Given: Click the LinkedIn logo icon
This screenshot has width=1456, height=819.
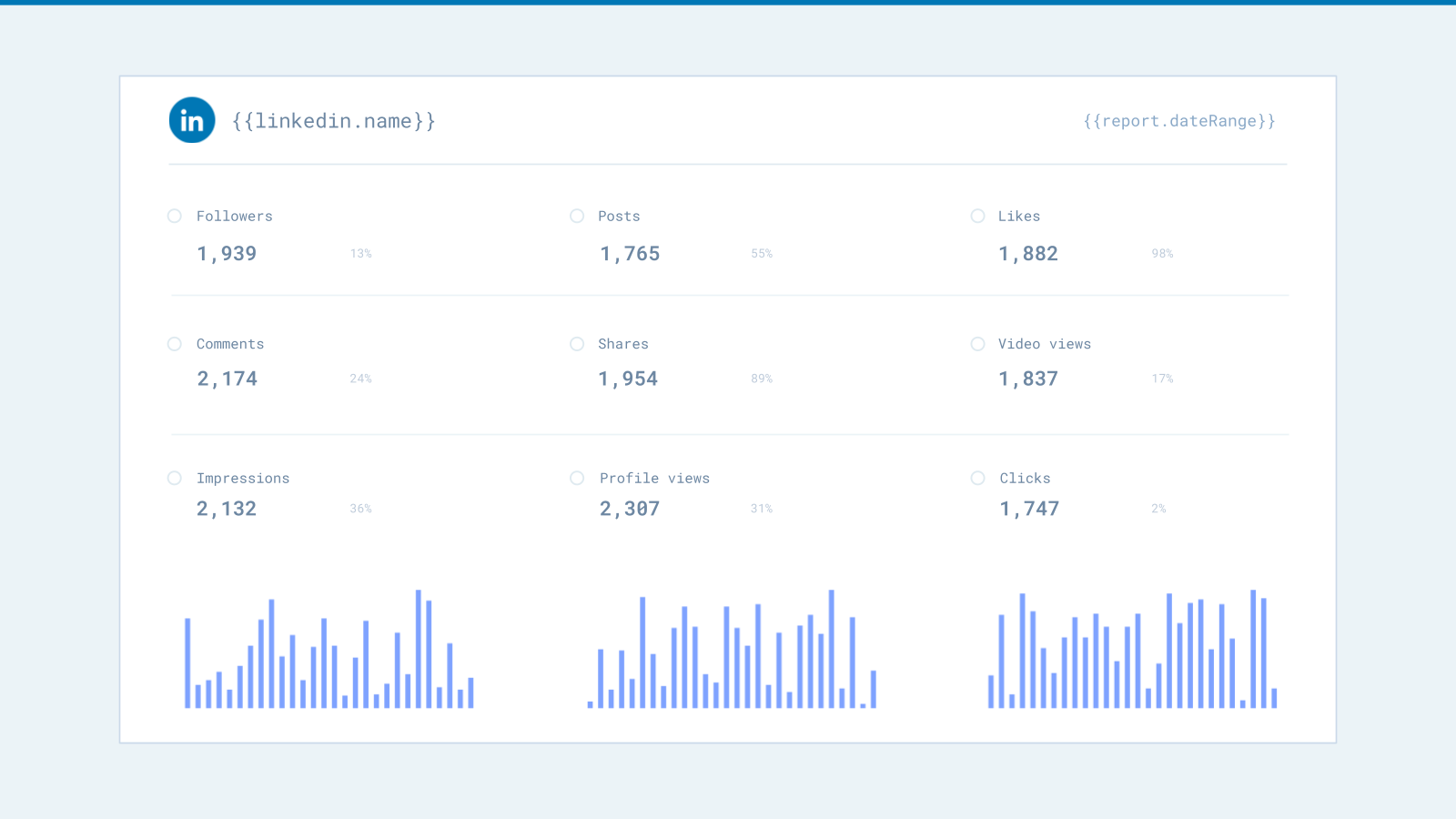Looking at the screenshot, I should point(192,120).
